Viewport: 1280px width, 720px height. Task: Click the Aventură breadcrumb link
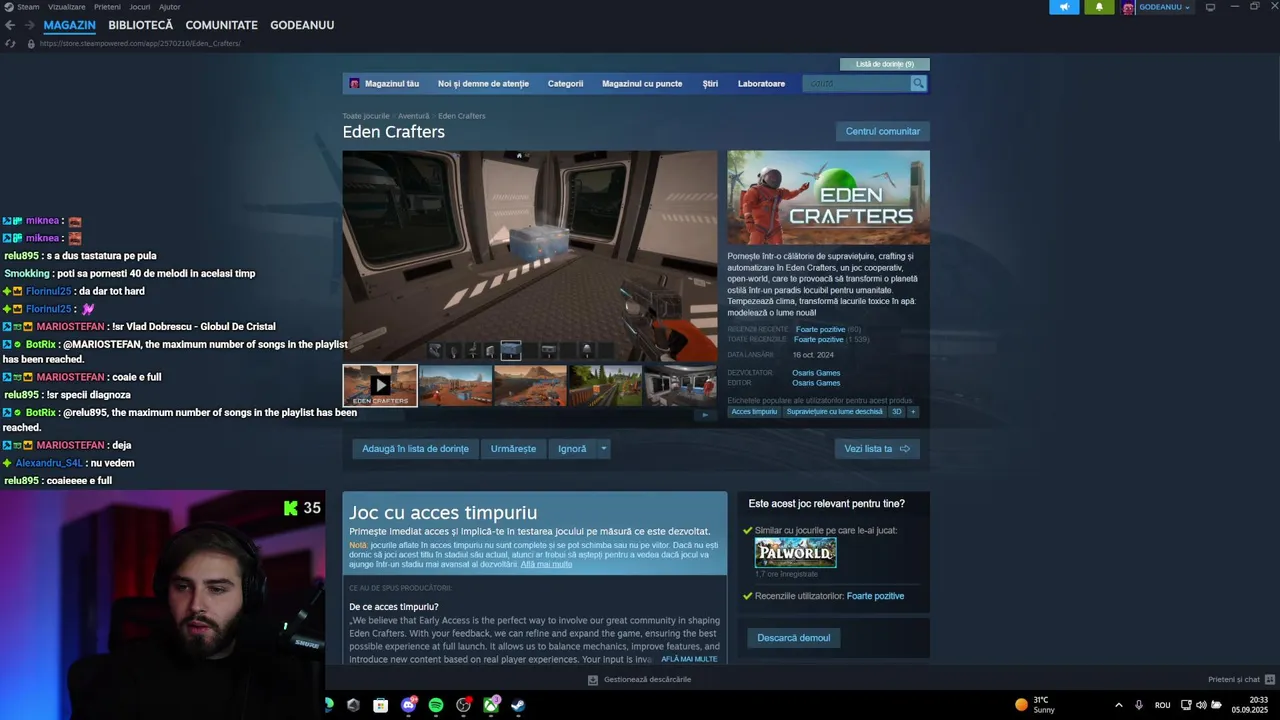click(413, 116)
